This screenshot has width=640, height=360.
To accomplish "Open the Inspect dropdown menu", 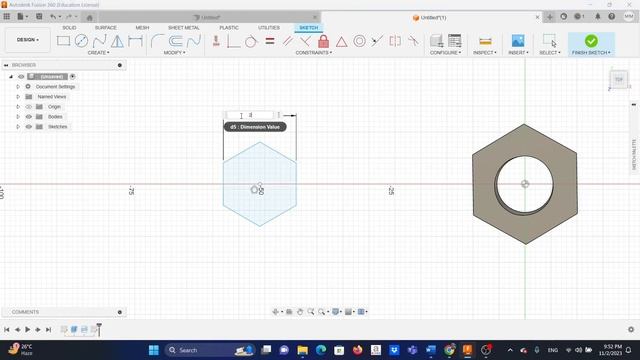I will tap(485, 53).
